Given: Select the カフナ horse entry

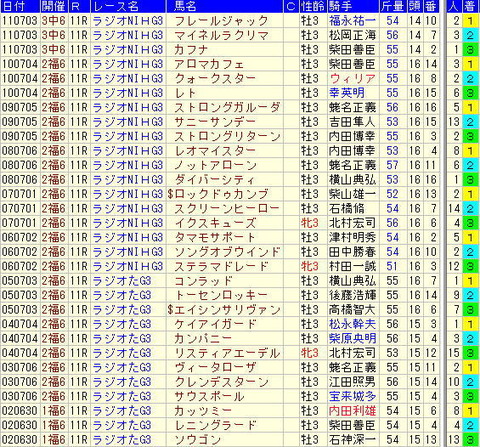Looking at the screenshot, I should 191,50.
